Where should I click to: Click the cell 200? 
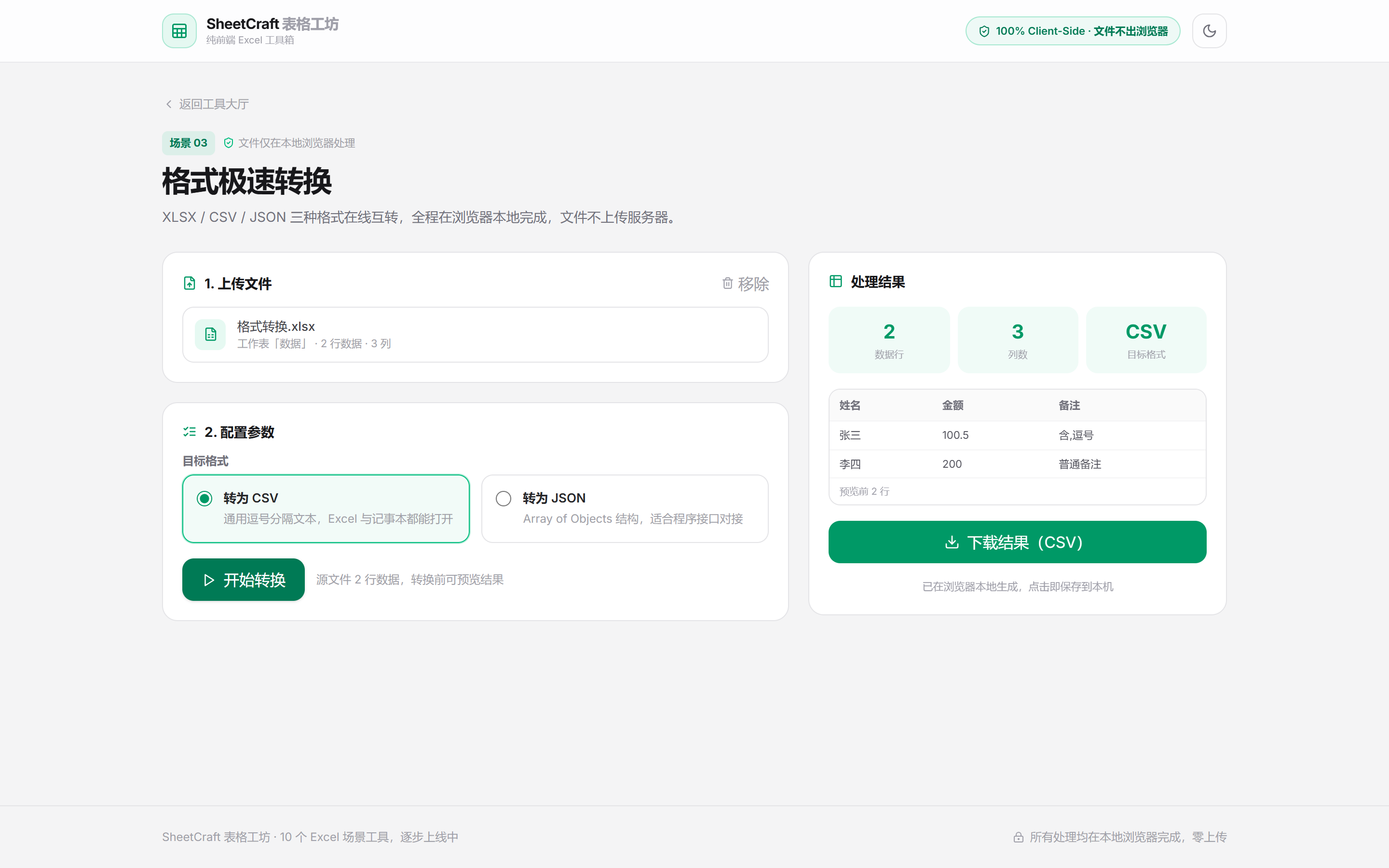(952, 464)
